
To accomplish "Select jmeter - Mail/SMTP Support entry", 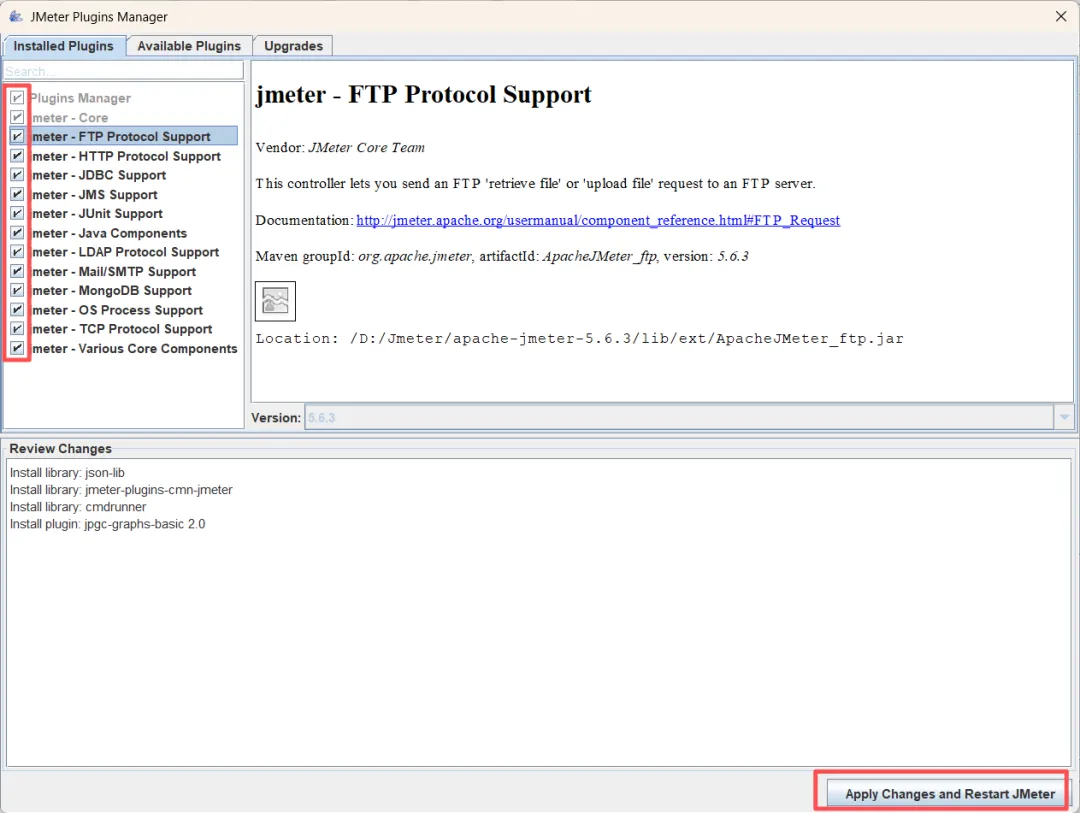I will tap(114, 272).
